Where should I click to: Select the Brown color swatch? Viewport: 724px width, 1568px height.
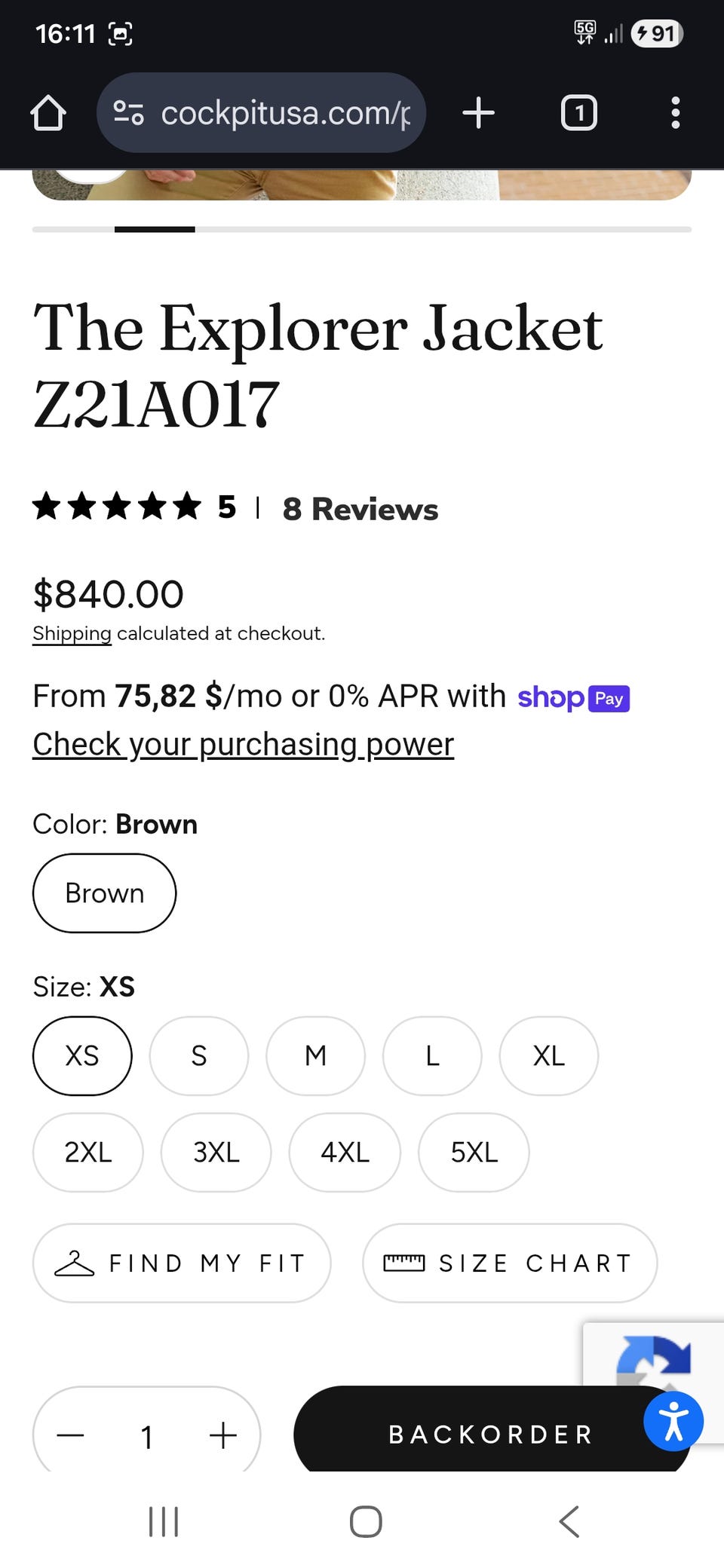tap(104, 893)
